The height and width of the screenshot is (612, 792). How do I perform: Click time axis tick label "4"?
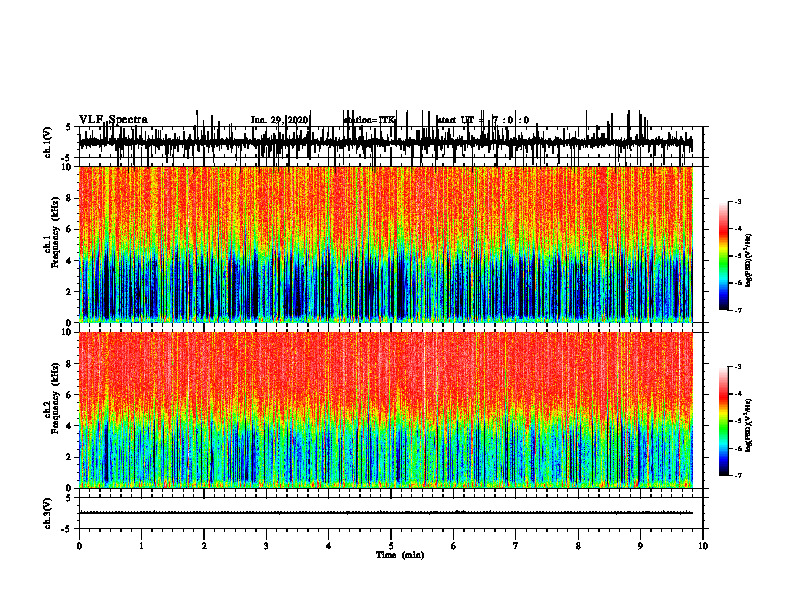click(329, 546)
